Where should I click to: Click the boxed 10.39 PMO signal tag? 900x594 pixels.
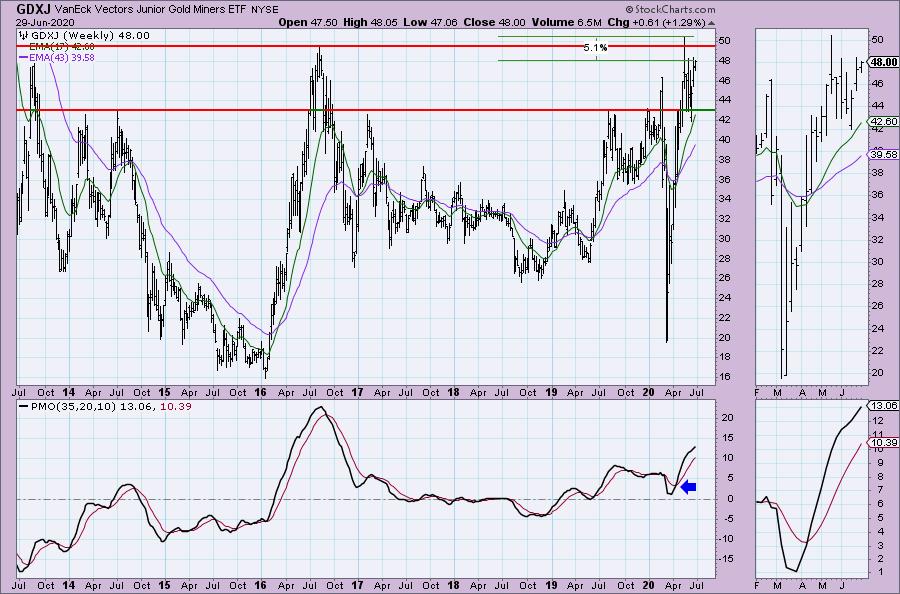884,442
